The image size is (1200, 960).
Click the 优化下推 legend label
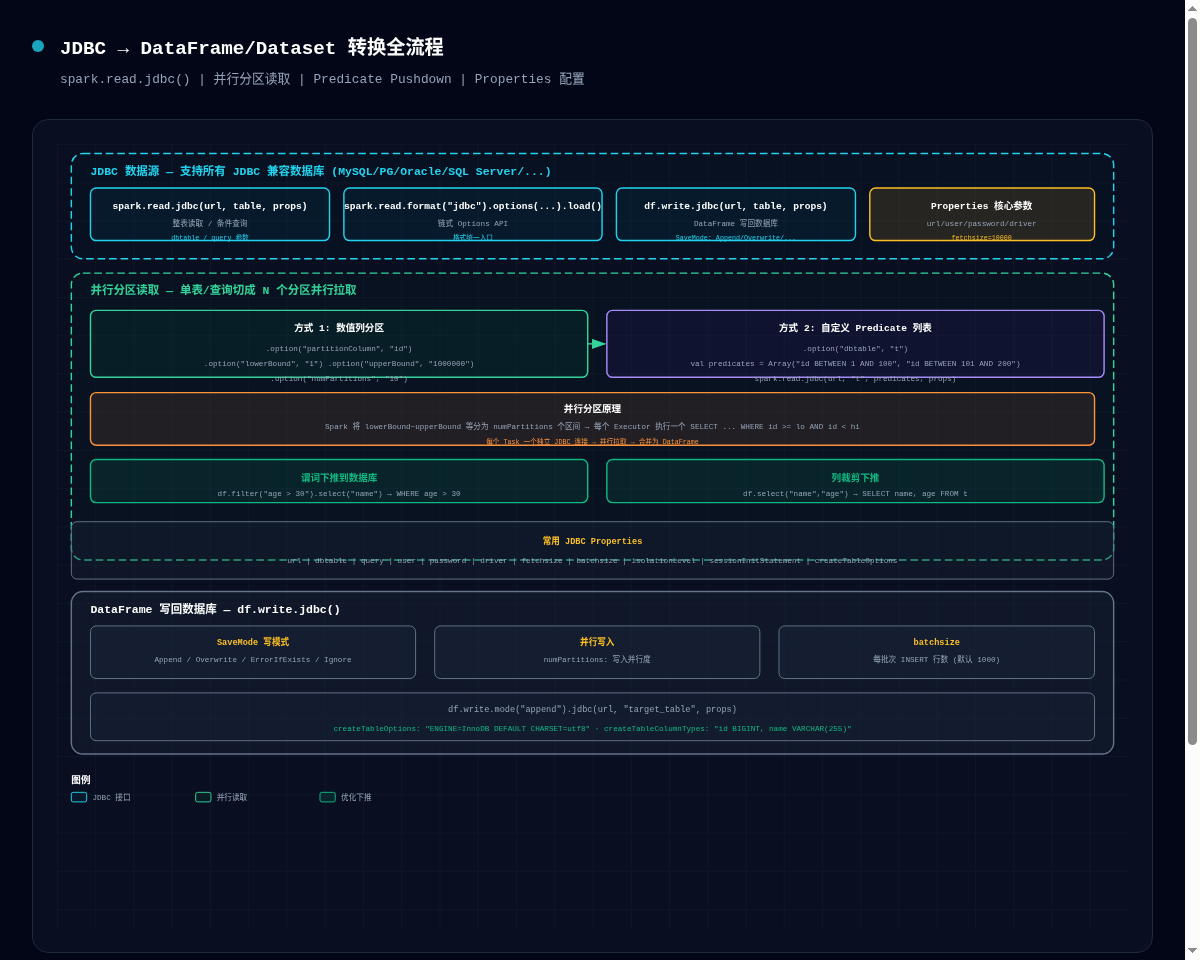(356, 798)
